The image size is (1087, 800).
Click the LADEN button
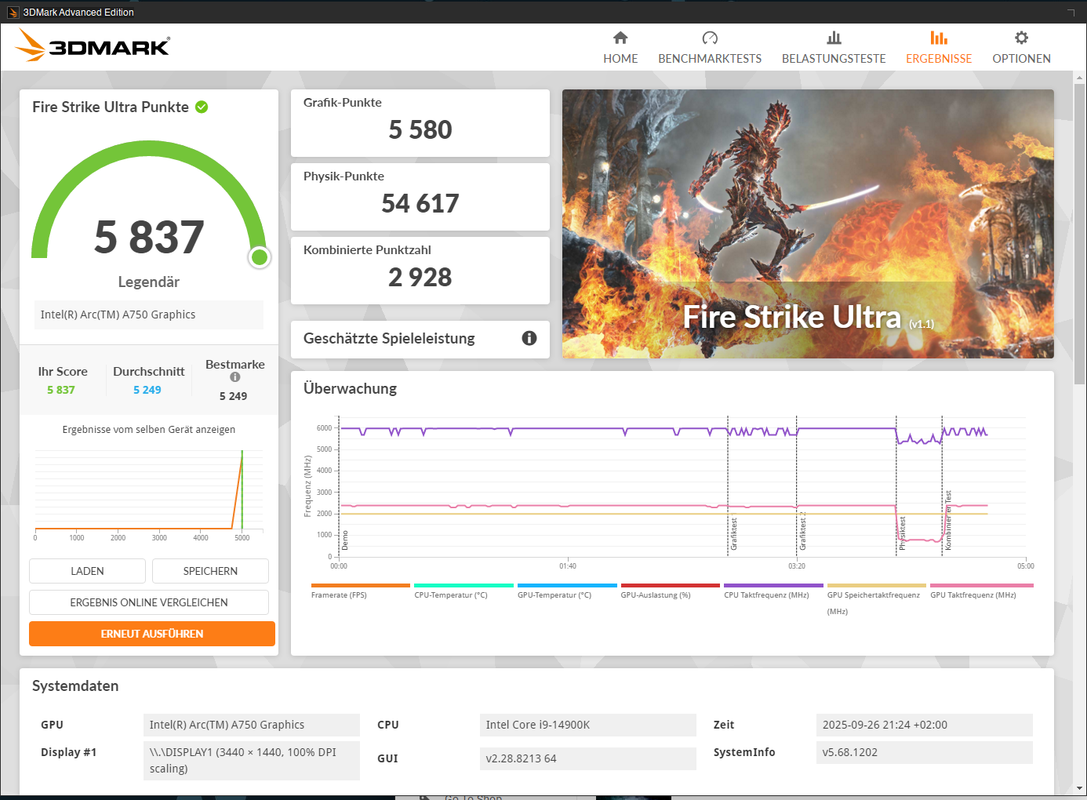tap(87, 571)
